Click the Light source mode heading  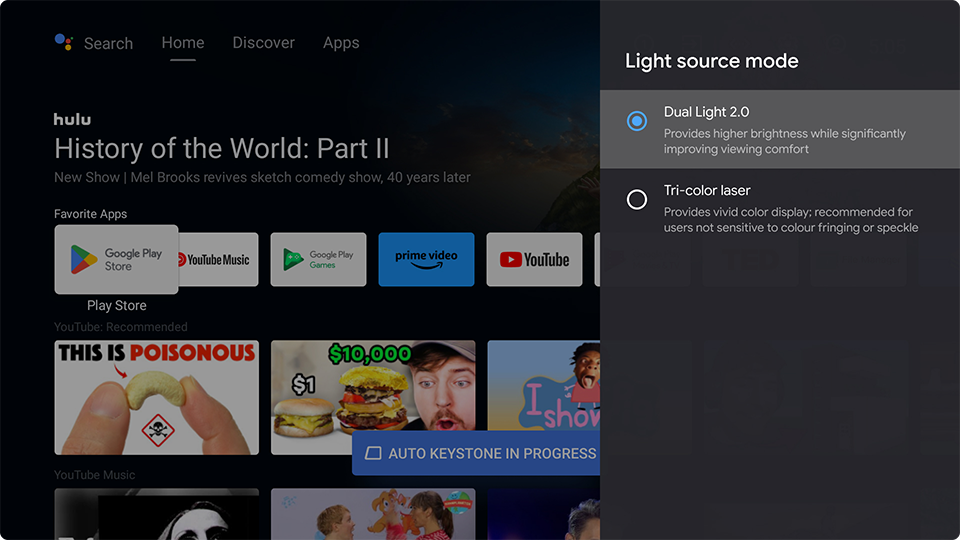711,61
